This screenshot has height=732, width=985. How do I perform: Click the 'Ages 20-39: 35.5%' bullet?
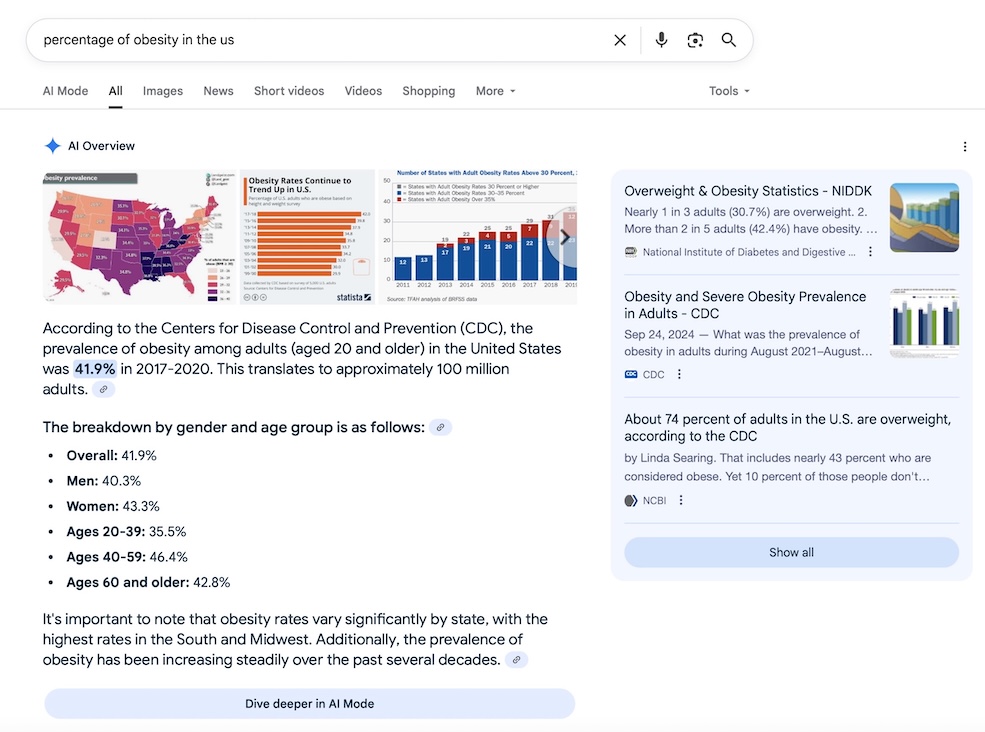[x=126, y=532]
